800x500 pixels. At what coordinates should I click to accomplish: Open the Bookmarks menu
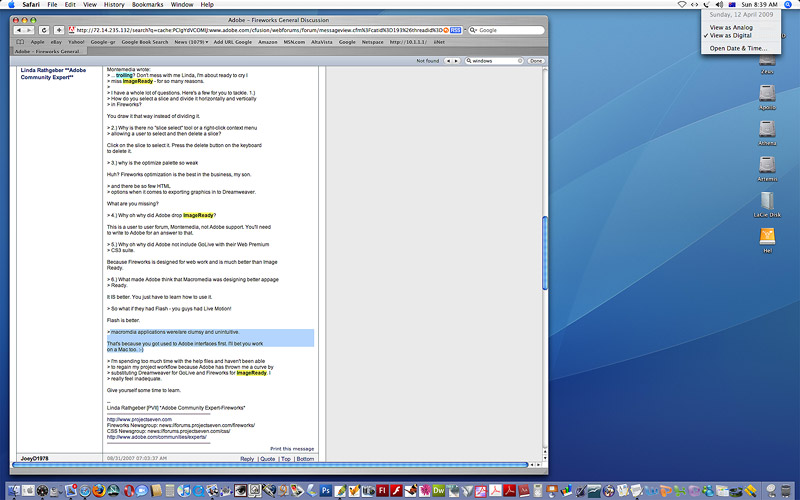tap(147, 5)
